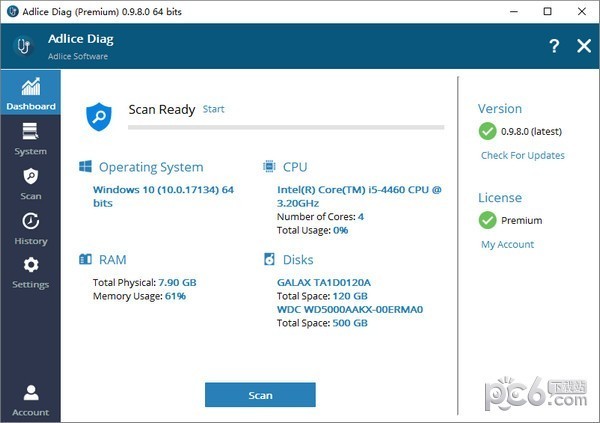The image size is (600, 423).
Task: Click the Total Space: 120 GB line
Action: (x=322, y=296)
